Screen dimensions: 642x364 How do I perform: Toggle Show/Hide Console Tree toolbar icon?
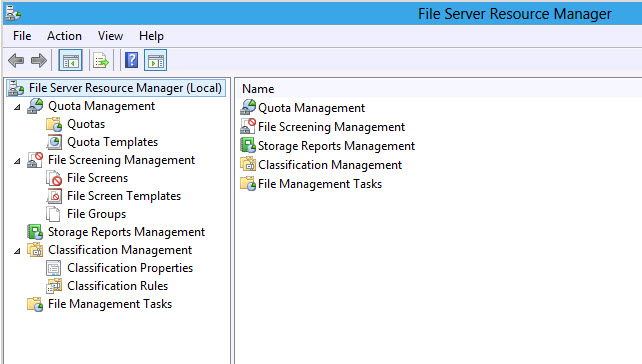click(70, 61)
